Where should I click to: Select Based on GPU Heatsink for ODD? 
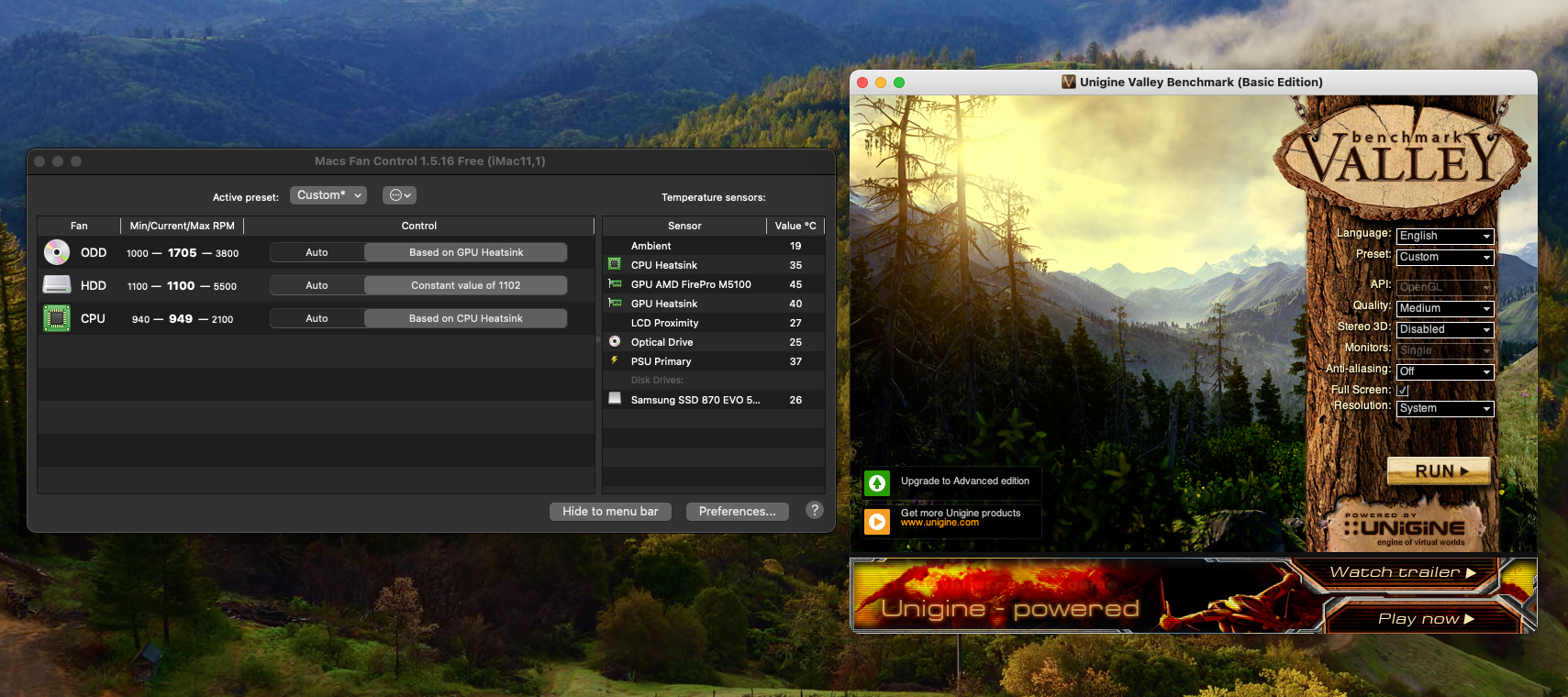(x=466, y=252)
